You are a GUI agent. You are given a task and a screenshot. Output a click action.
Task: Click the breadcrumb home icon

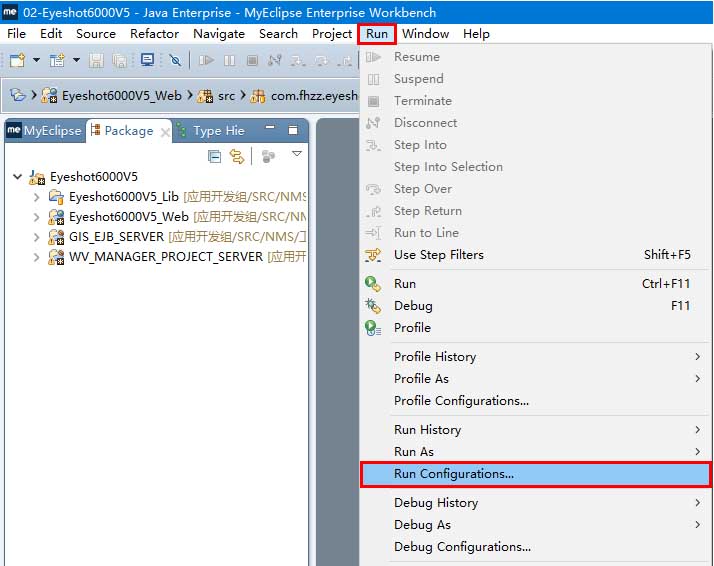coord(18,95)
